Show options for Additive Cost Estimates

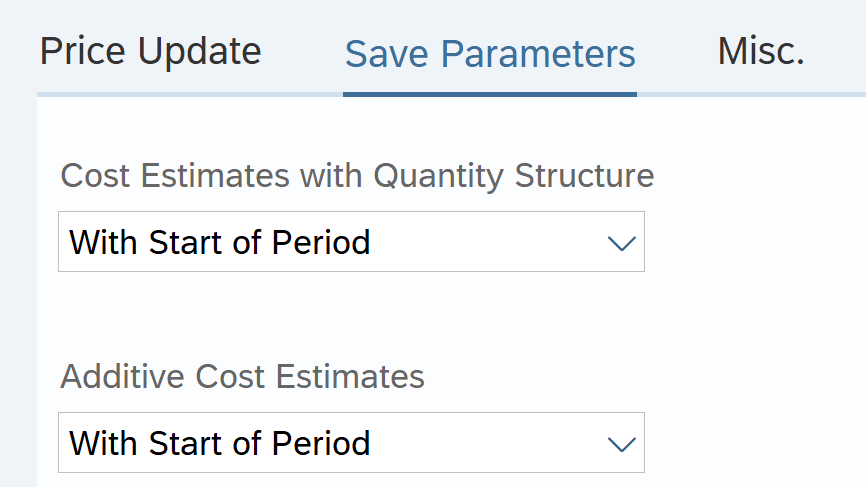[622, 444]
